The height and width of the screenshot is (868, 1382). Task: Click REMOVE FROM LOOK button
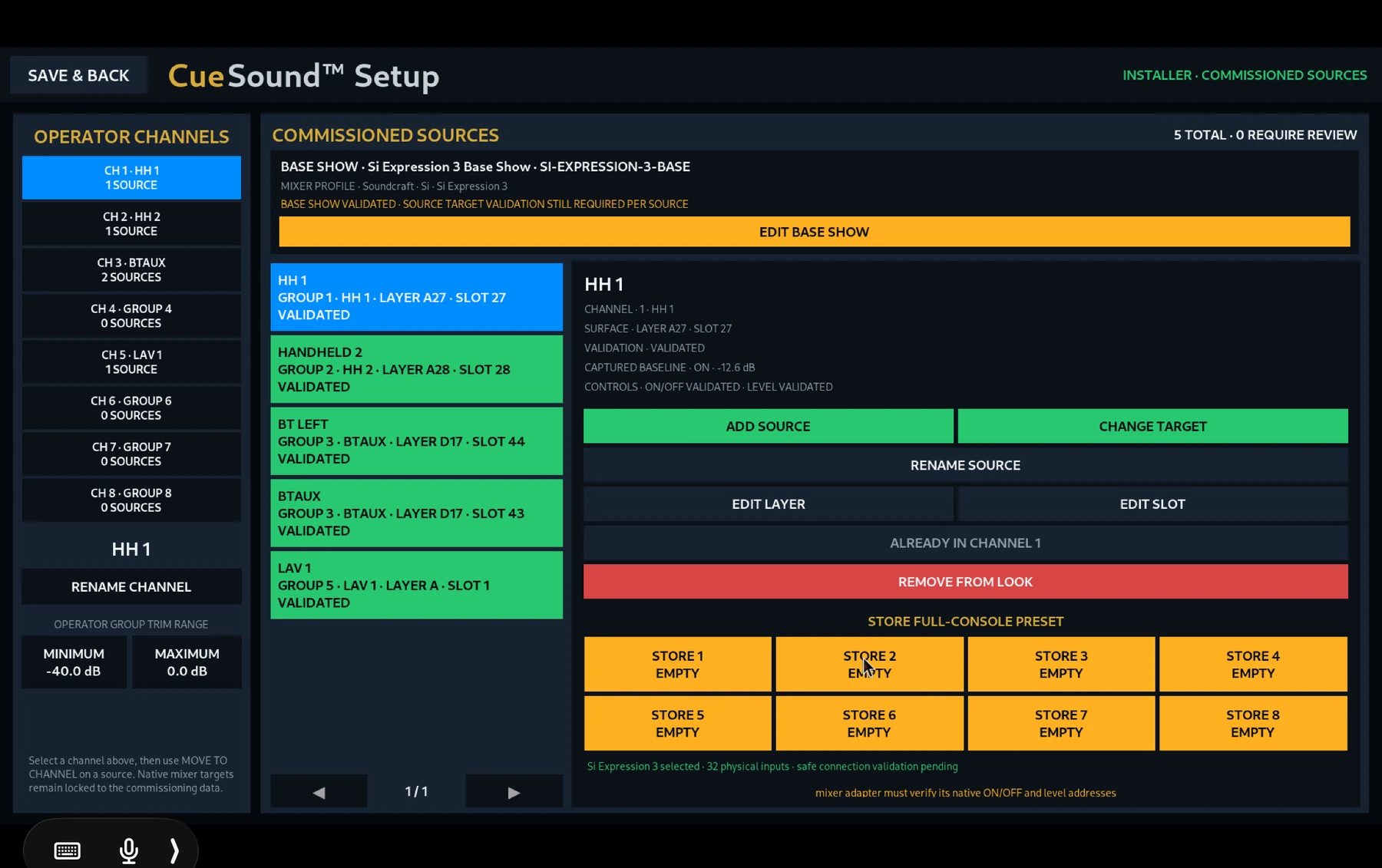pyautogui.click(x=965, y=582)
